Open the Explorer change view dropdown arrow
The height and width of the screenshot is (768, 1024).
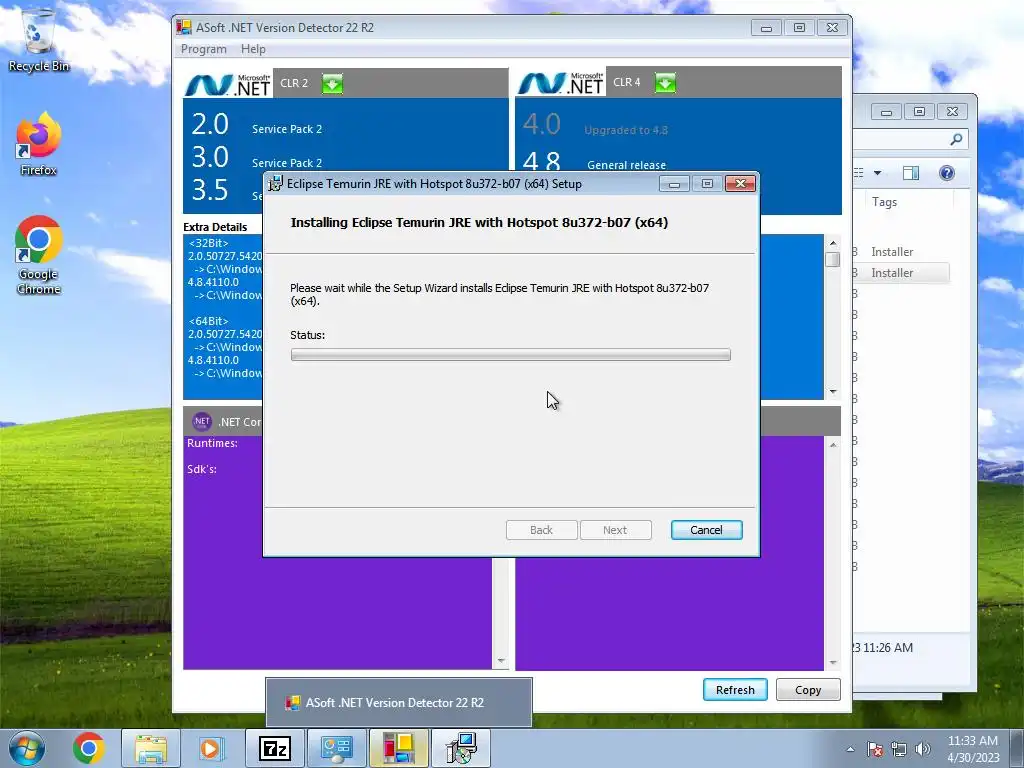pos(878,173)
